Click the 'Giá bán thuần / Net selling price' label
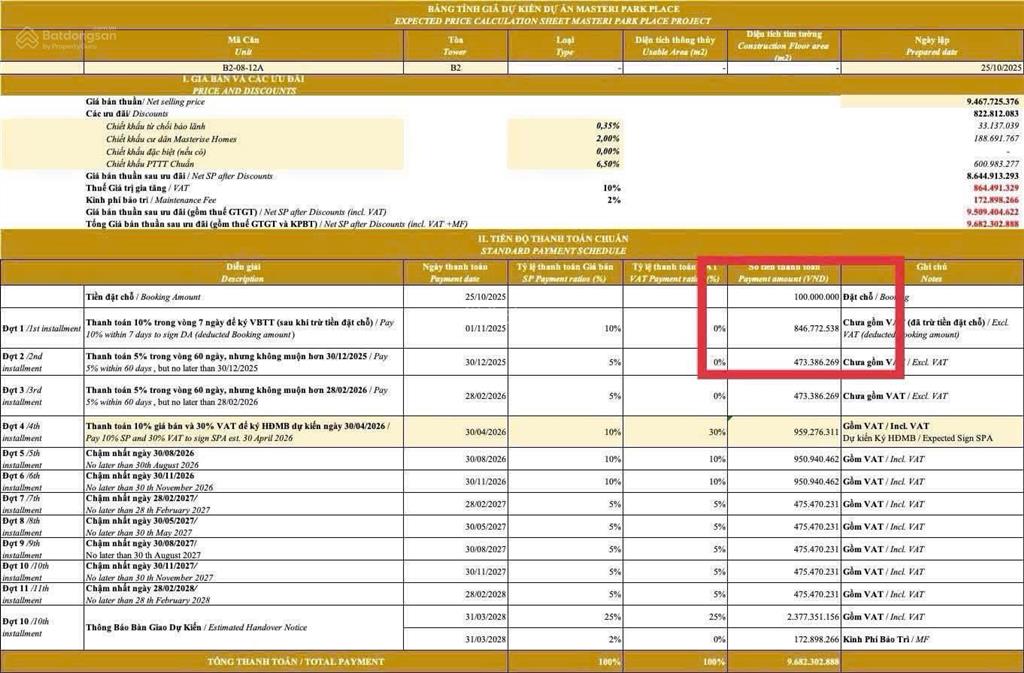This screenshot has height=673, width=1024. 145,102
